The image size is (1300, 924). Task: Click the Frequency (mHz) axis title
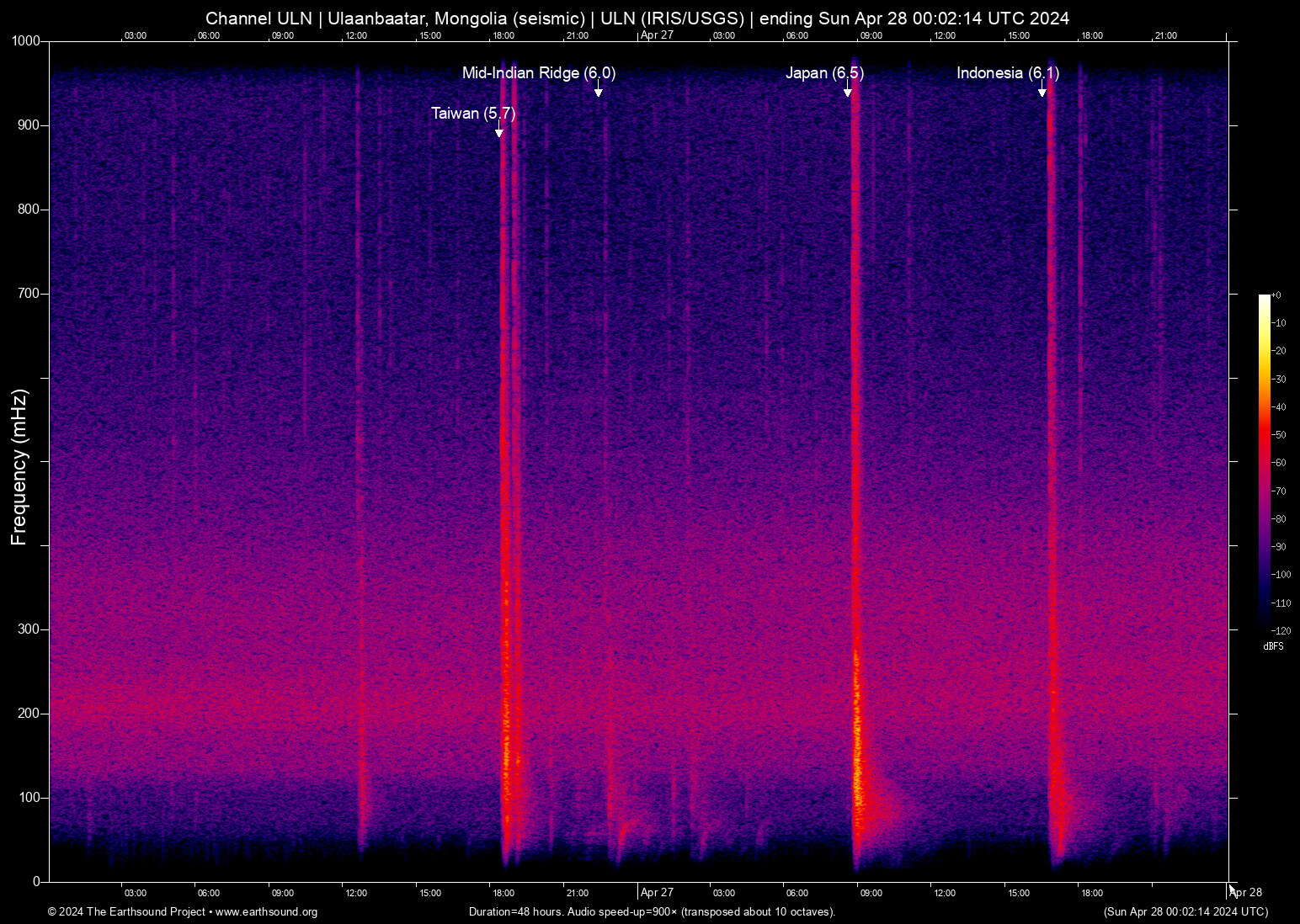[x=19, y=467]
